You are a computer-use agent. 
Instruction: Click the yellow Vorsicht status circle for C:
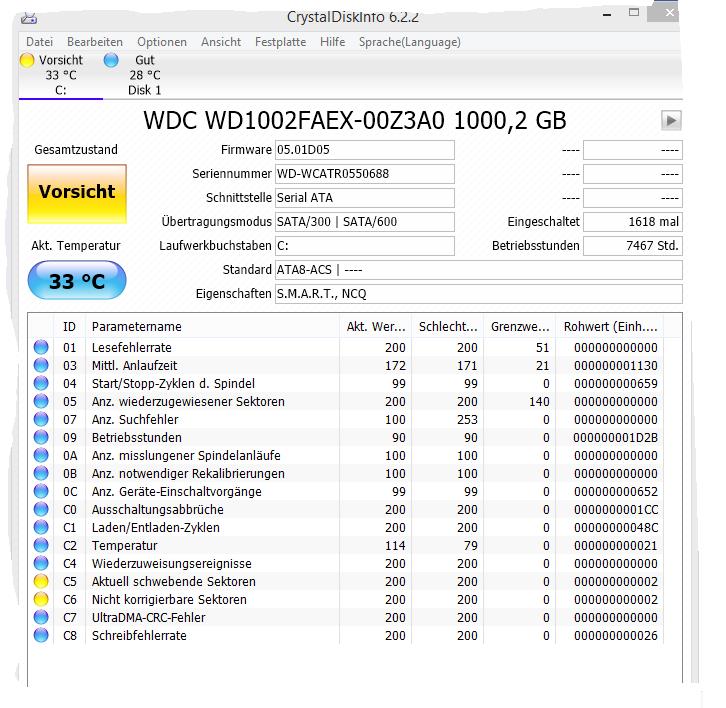pos(27,60)
